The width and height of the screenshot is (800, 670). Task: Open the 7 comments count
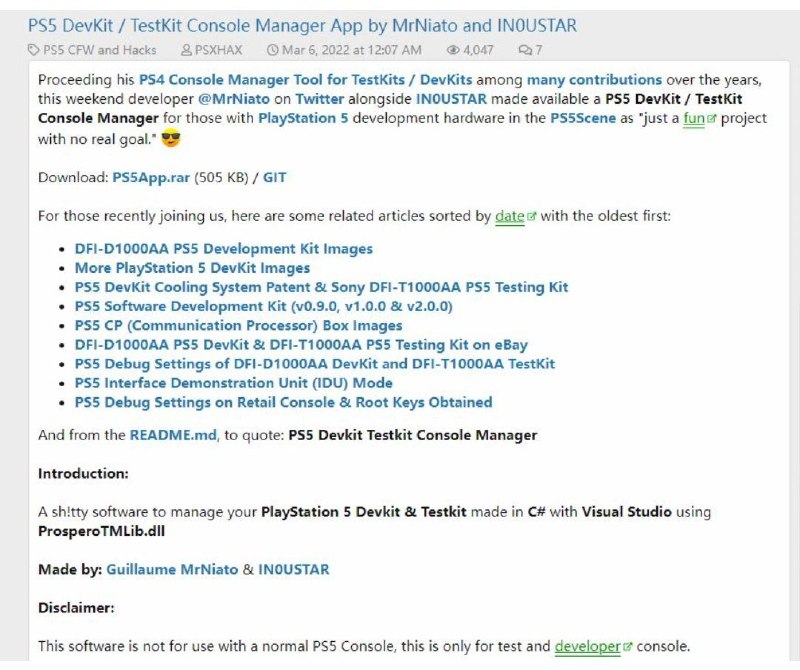click(539, 50)
